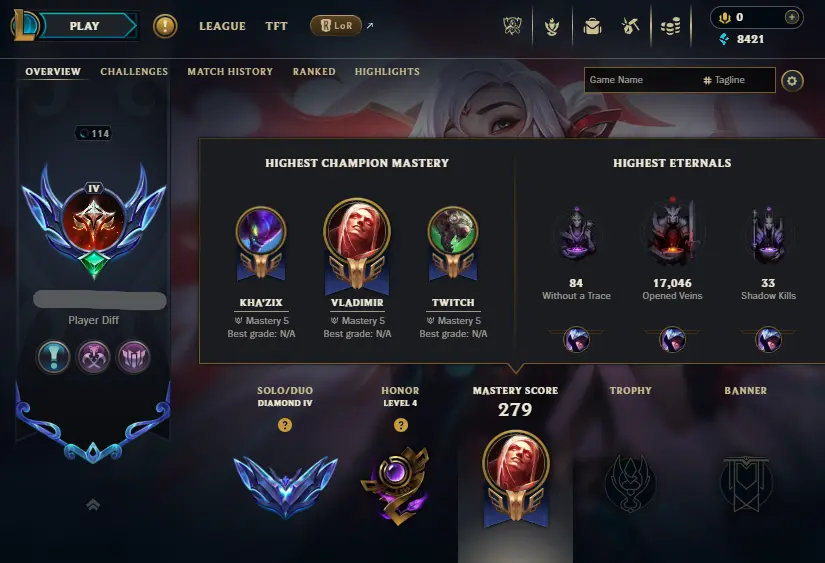This screenshot has height=563, width=825.
Task: Click the yellow exclamation alert icon
Action: click(165, 26)
